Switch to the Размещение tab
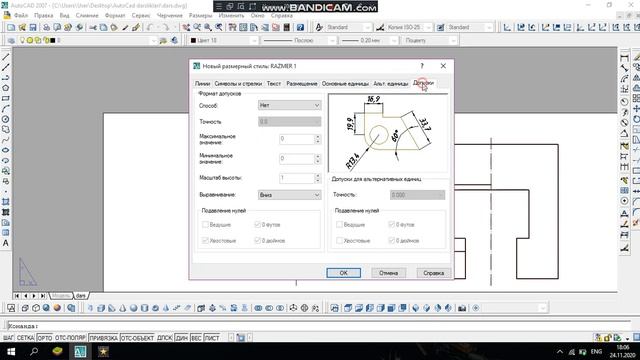Viewport: 640px width, 360px height. tap(302, 83)
